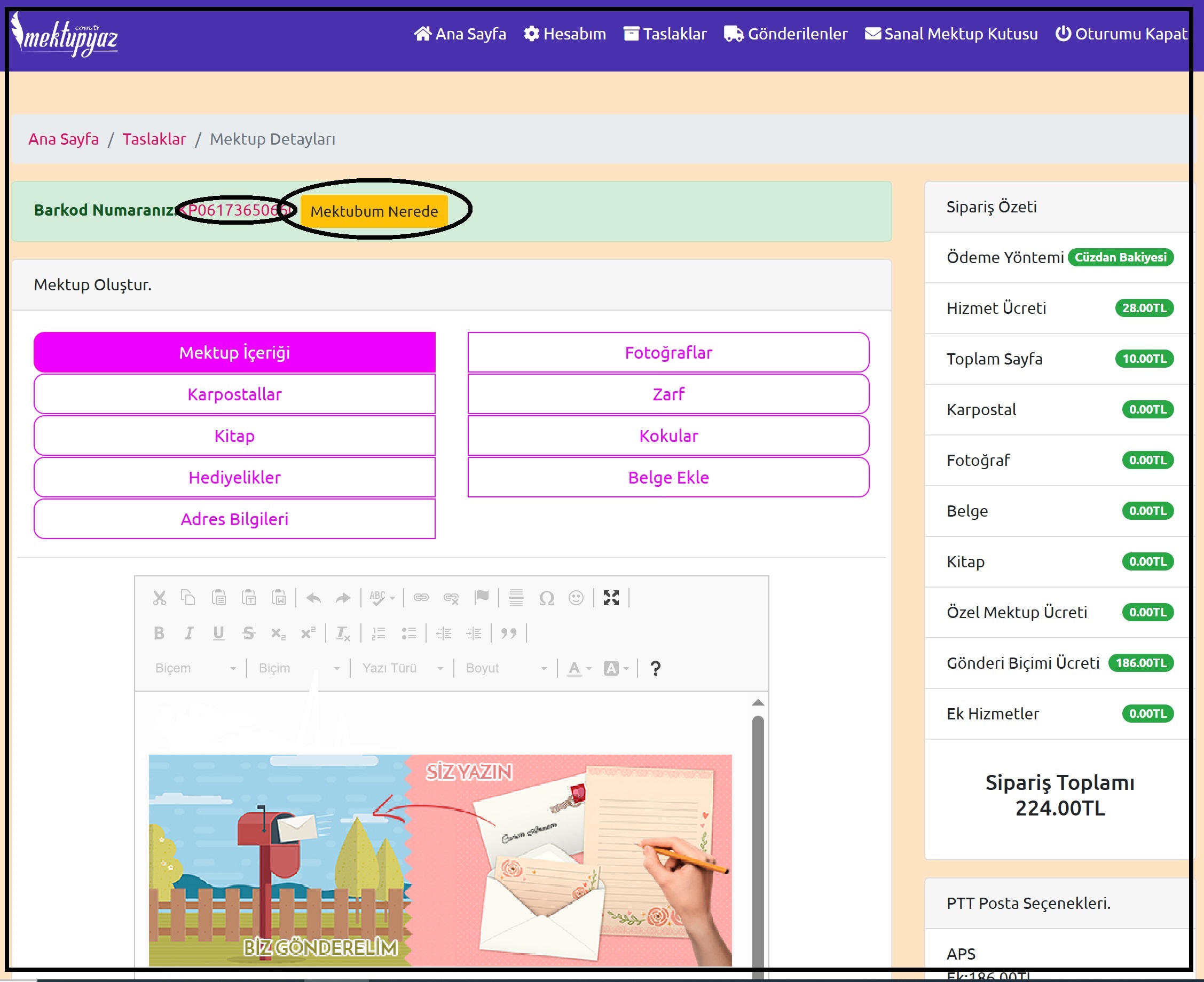Open the Yazı Türü font dropdown
The height and width of the screenshot is (982, 1204).
(402, 669)
